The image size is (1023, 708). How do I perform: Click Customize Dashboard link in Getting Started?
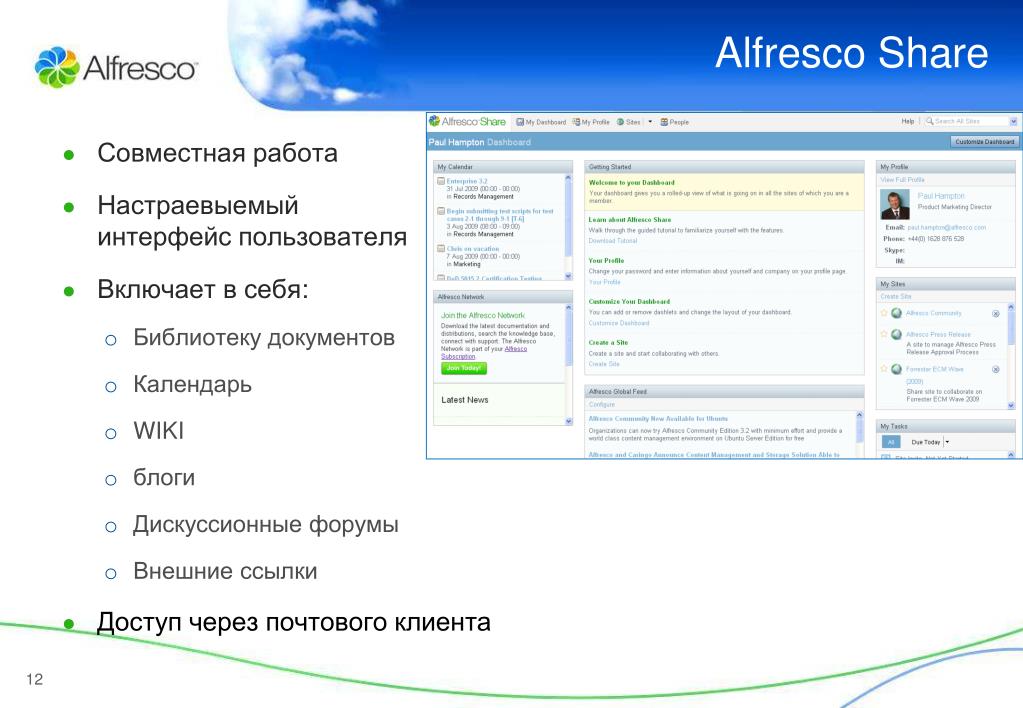618,323
